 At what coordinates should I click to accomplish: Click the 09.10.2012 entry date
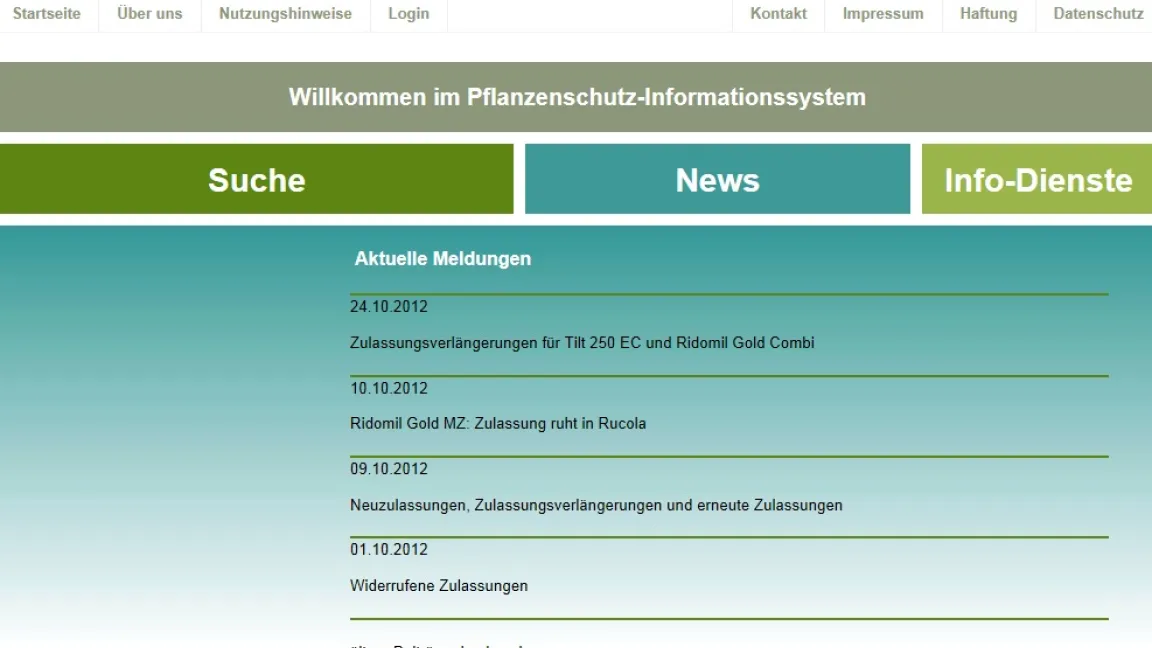point(387,468)
